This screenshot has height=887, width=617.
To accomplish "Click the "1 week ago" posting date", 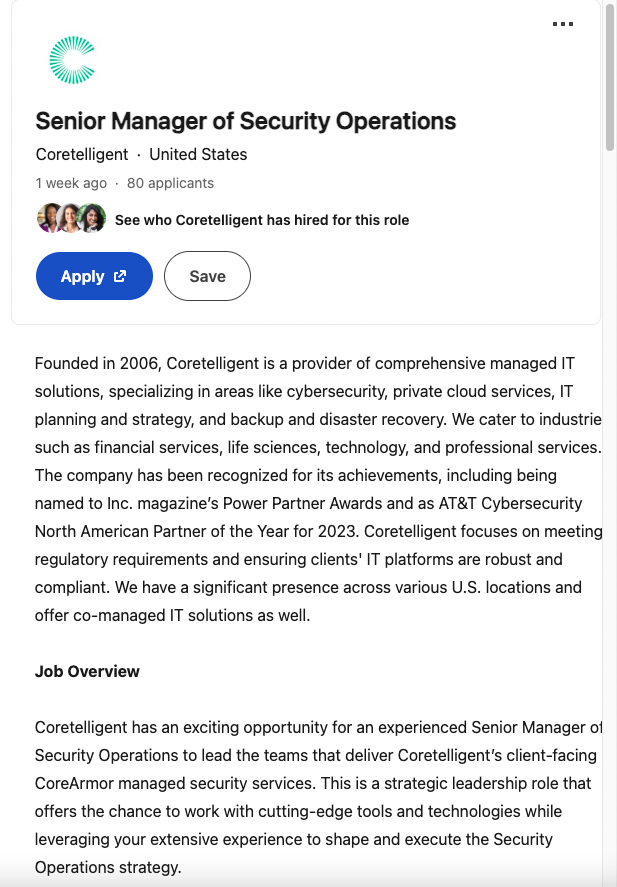I will [x=71, y=183].
